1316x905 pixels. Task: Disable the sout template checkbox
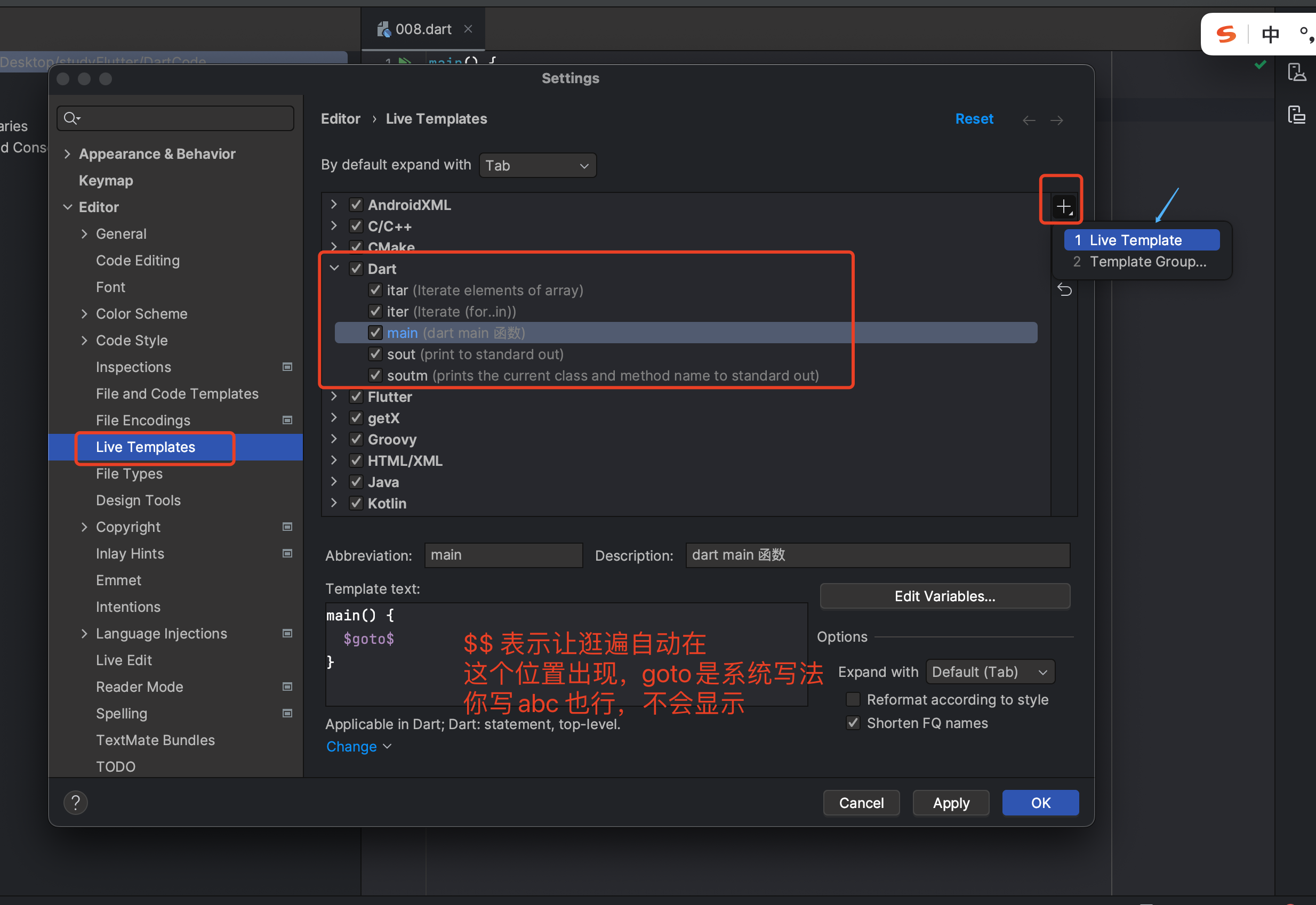(375, 354)
